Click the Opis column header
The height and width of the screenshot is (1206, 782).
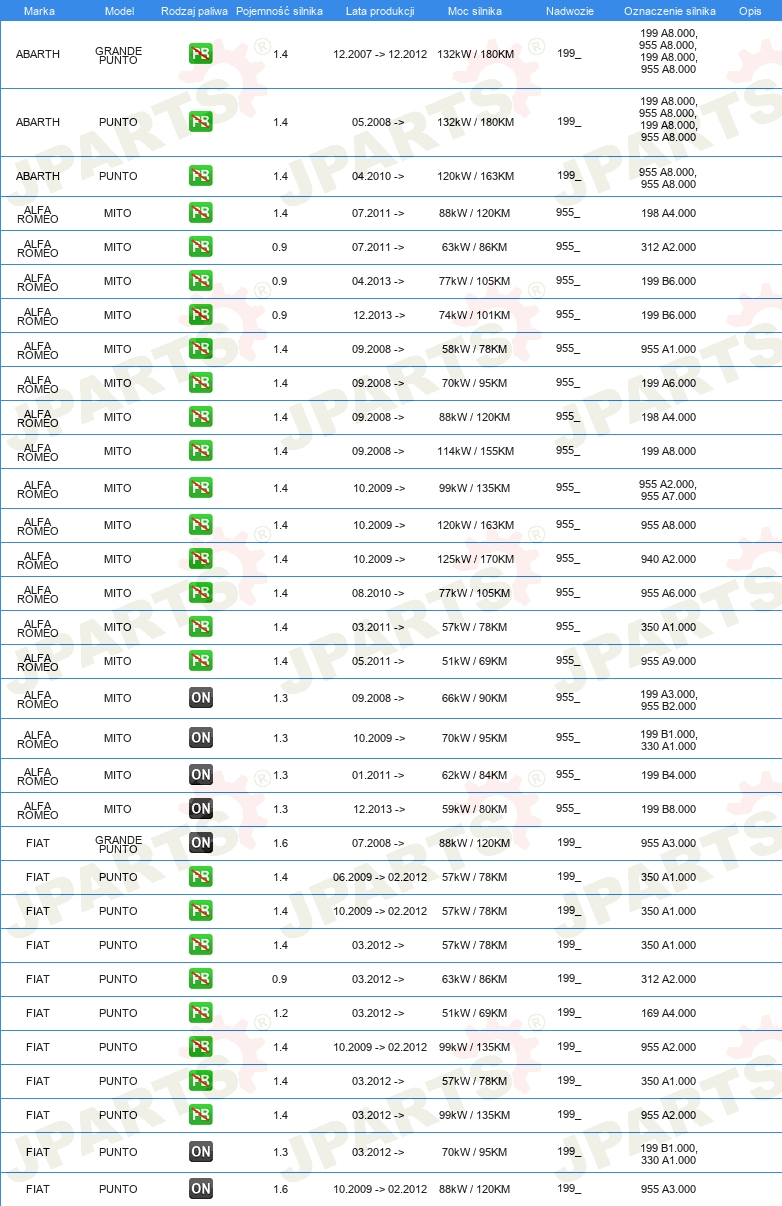coord(749,11)
